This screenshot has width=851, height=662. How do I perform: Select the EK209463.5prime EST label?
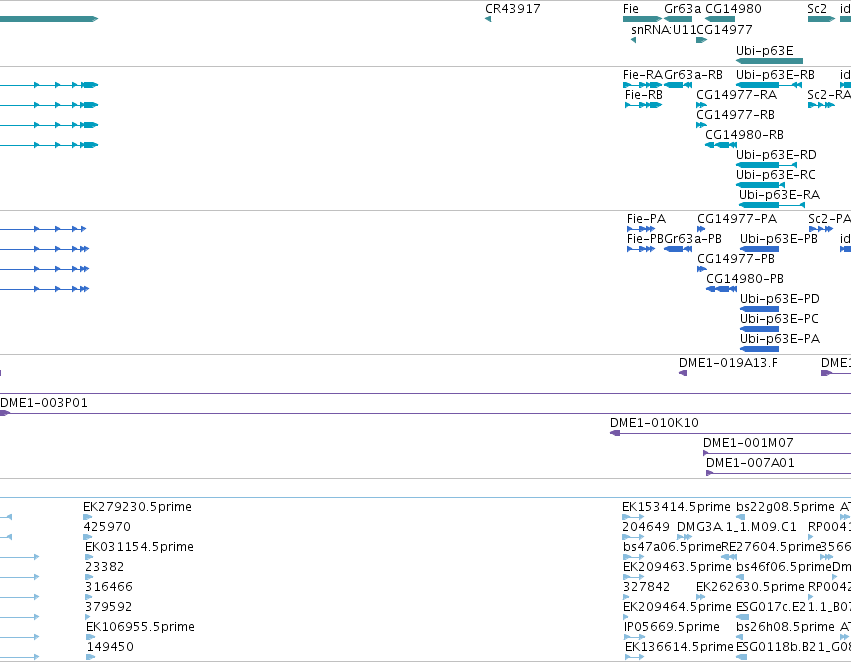point(677,568)
